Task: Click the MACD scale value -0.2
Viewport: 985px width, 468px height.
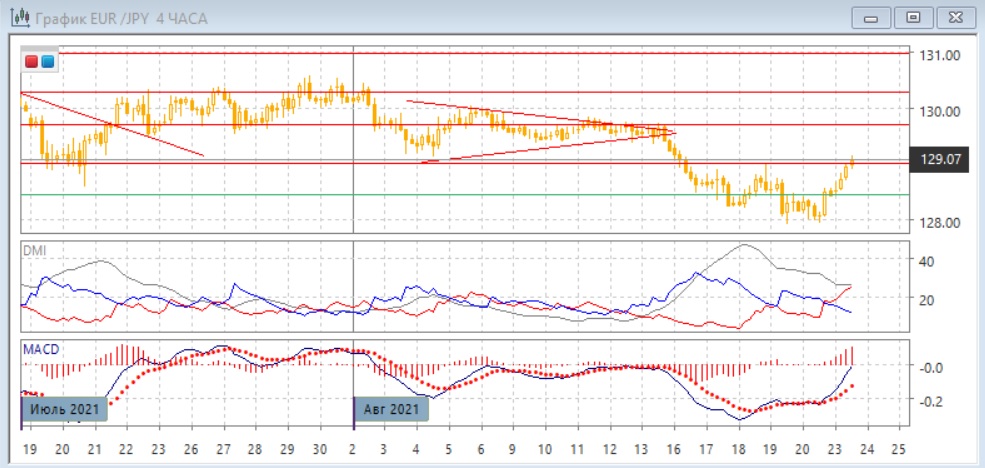Action: [932, 401]
